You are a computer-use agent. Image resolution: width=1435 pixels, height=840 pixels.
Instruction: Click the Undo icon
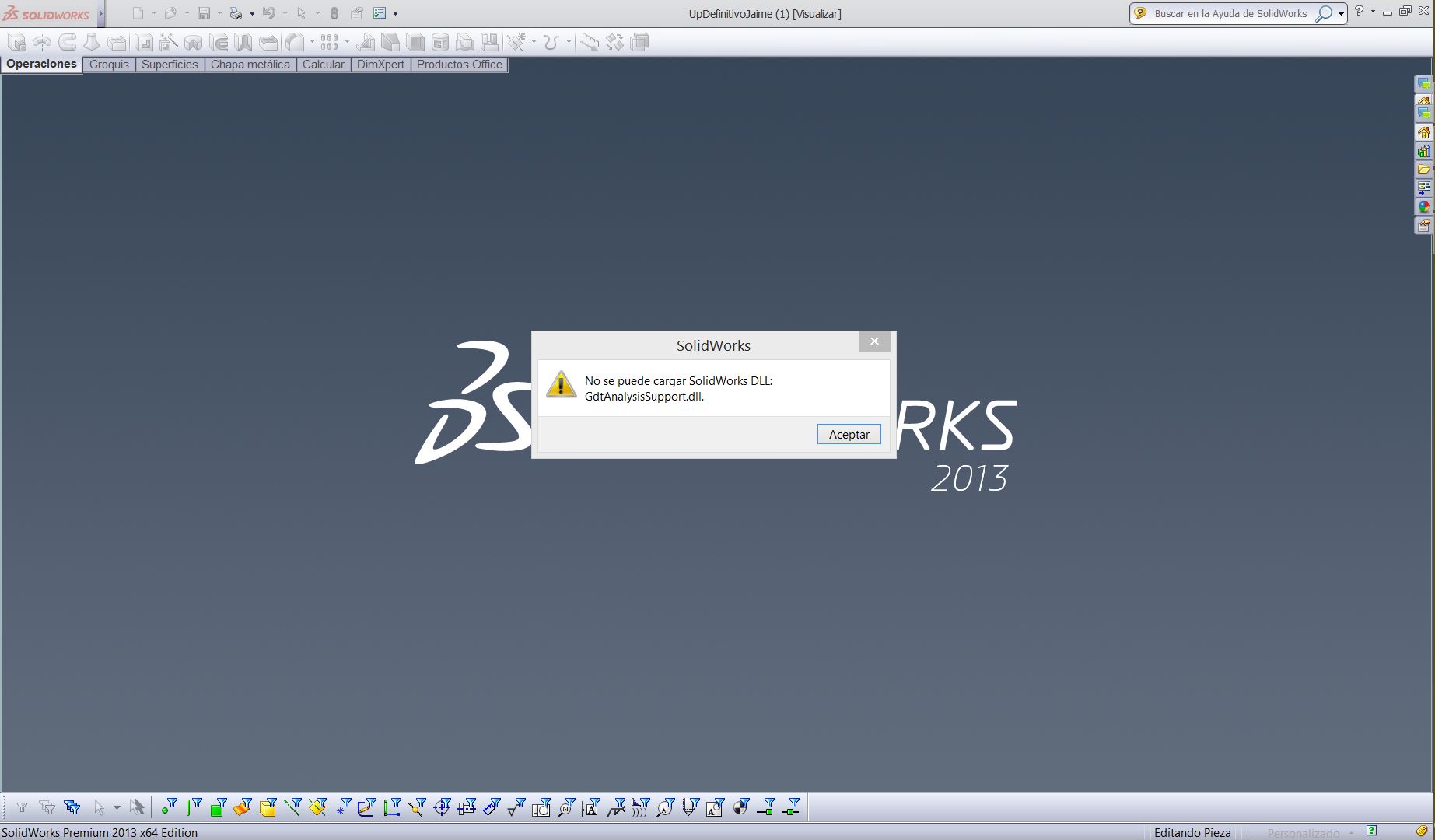click(269, 13)
